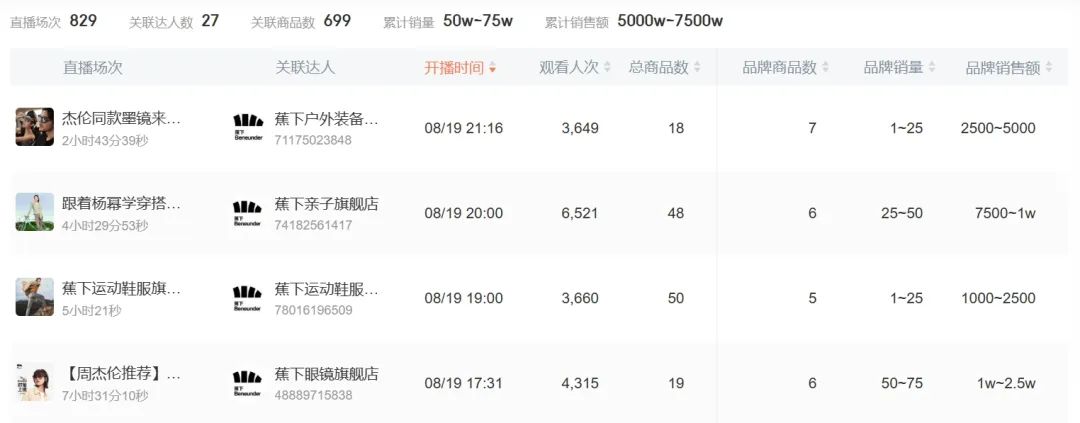Image resolution: width=1080 pixels, height=423 pixels.
Task: Open livestream titled 杰伦同款墨镜来…
Action: pyautogui.click(x=121, y=118)
